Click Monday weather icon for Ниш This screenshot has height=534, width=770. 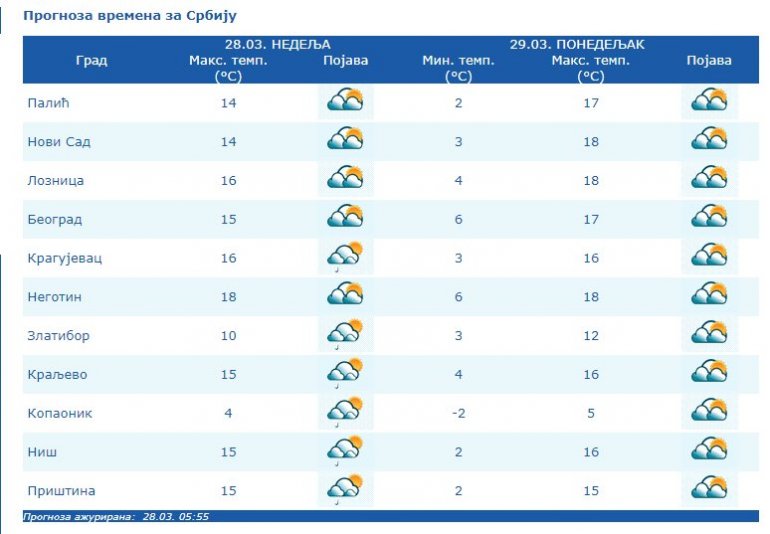(x=709, y=451)
